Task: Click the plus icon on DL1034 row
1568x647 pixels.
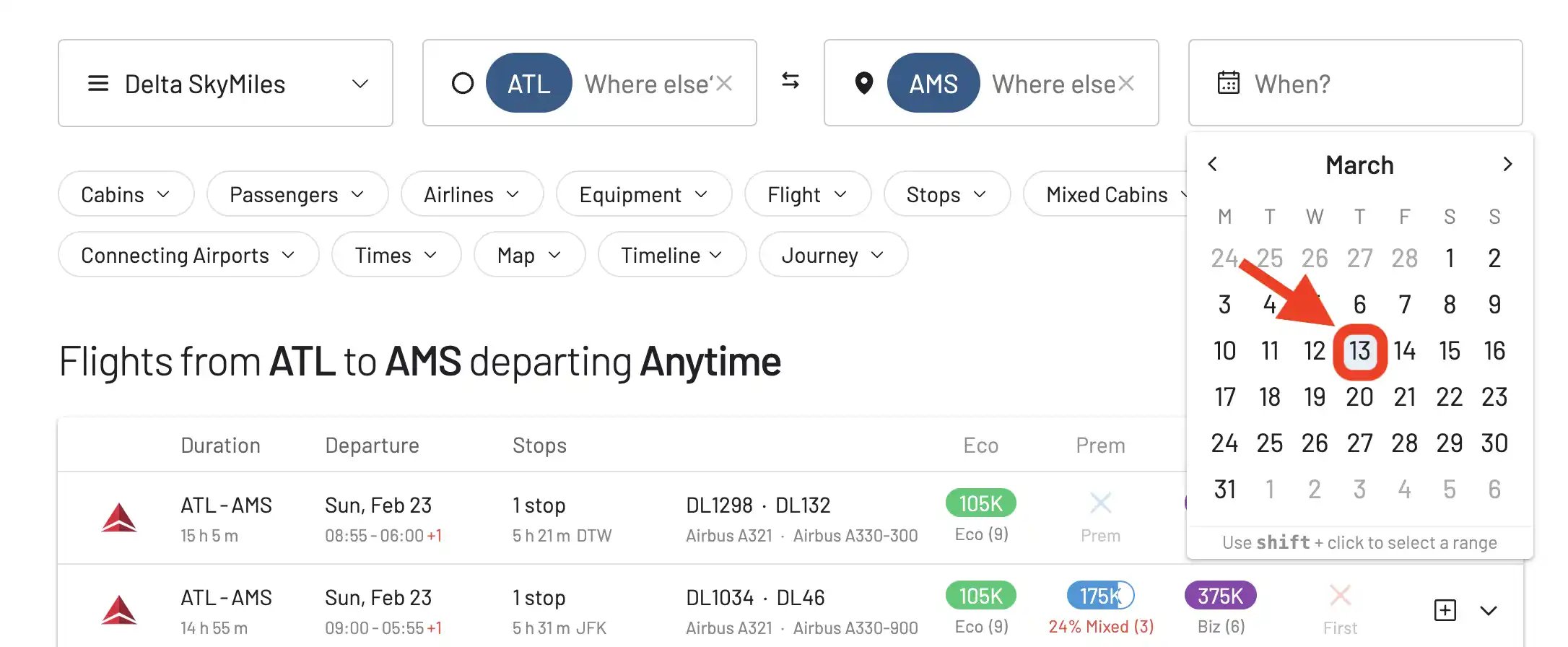Action: coord(1445,610)
